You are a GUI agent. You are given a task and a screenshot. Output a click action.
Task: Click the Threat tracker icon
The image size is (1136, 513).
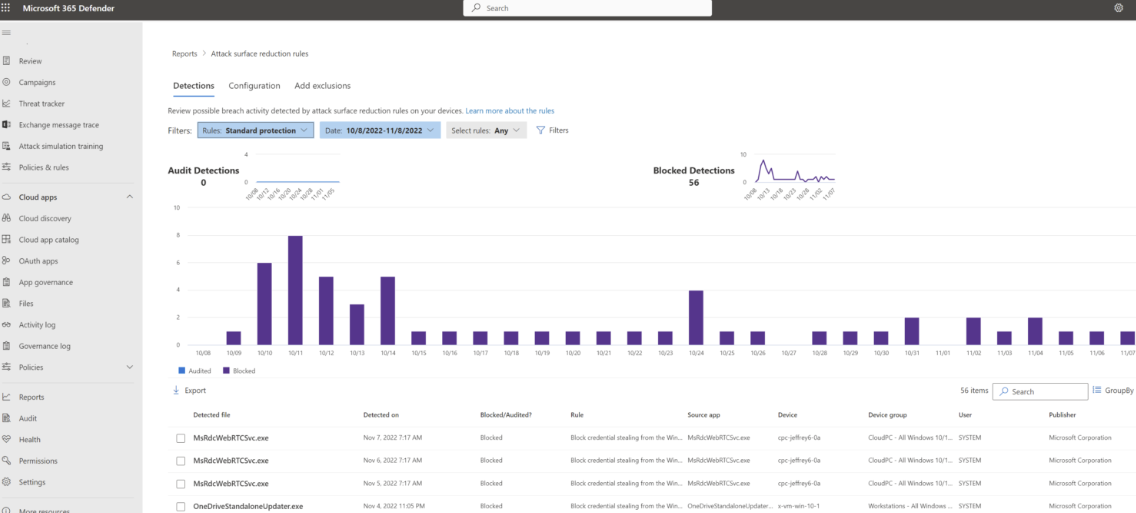6,104
